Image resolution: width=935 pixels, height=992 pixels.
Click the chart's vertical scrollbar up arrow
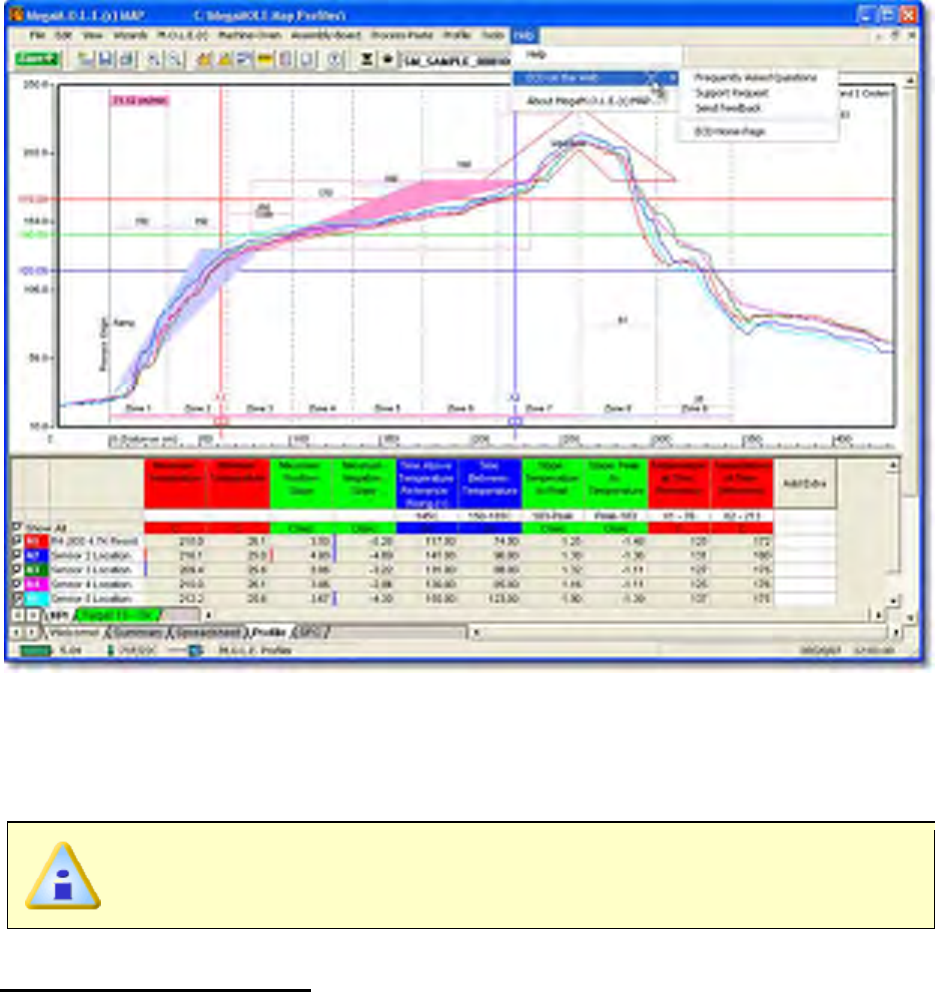click(910, 80)
